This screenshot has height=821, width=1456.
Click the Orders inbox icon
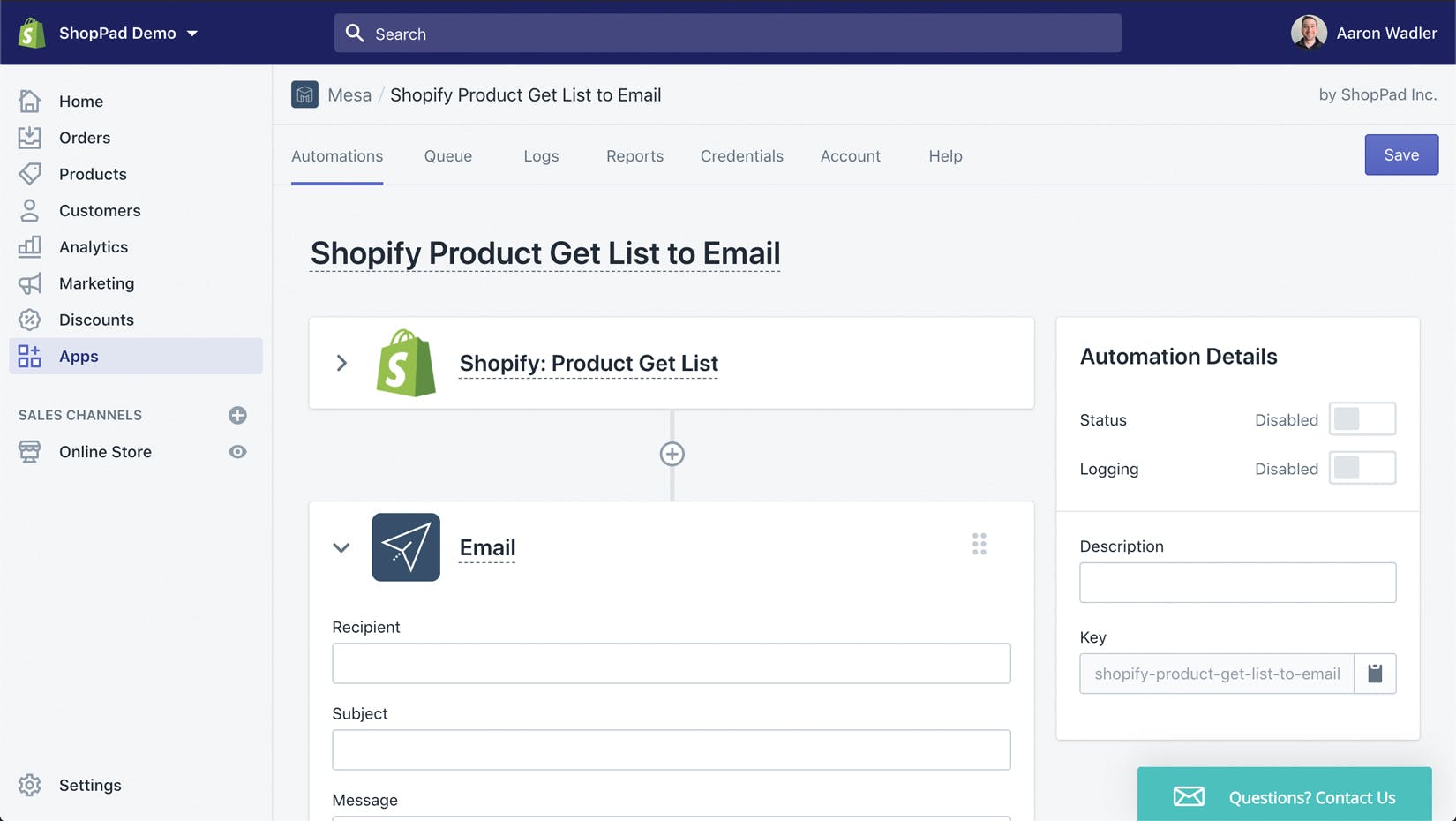(x=29, y=138)
